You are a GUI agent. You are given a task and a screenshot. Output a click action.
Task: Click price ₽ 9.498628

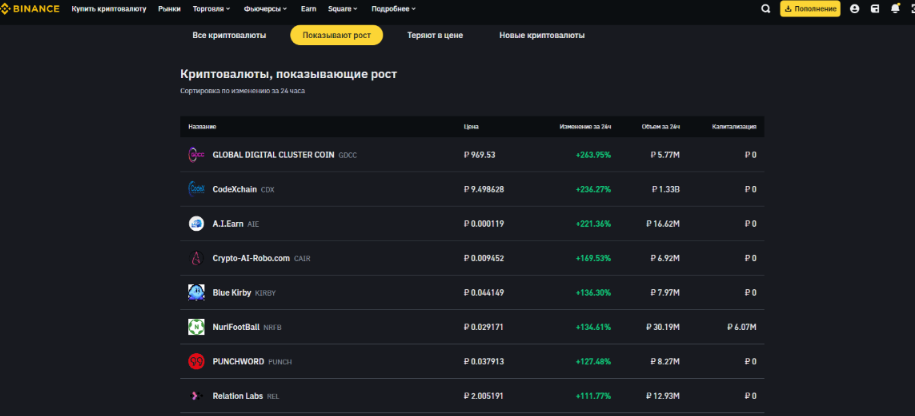pos(484,190)
